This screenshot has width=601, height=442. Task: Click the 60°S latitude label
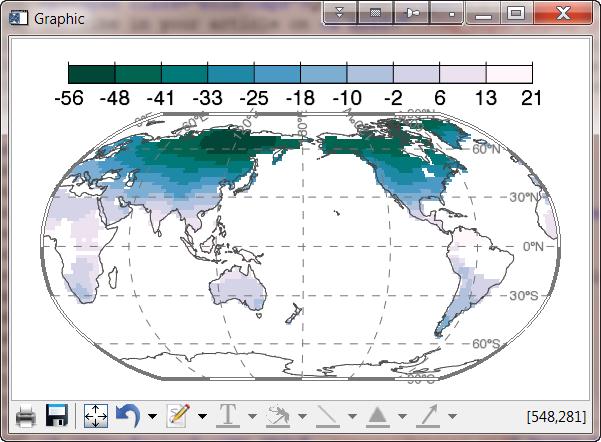tap(486, 344)
